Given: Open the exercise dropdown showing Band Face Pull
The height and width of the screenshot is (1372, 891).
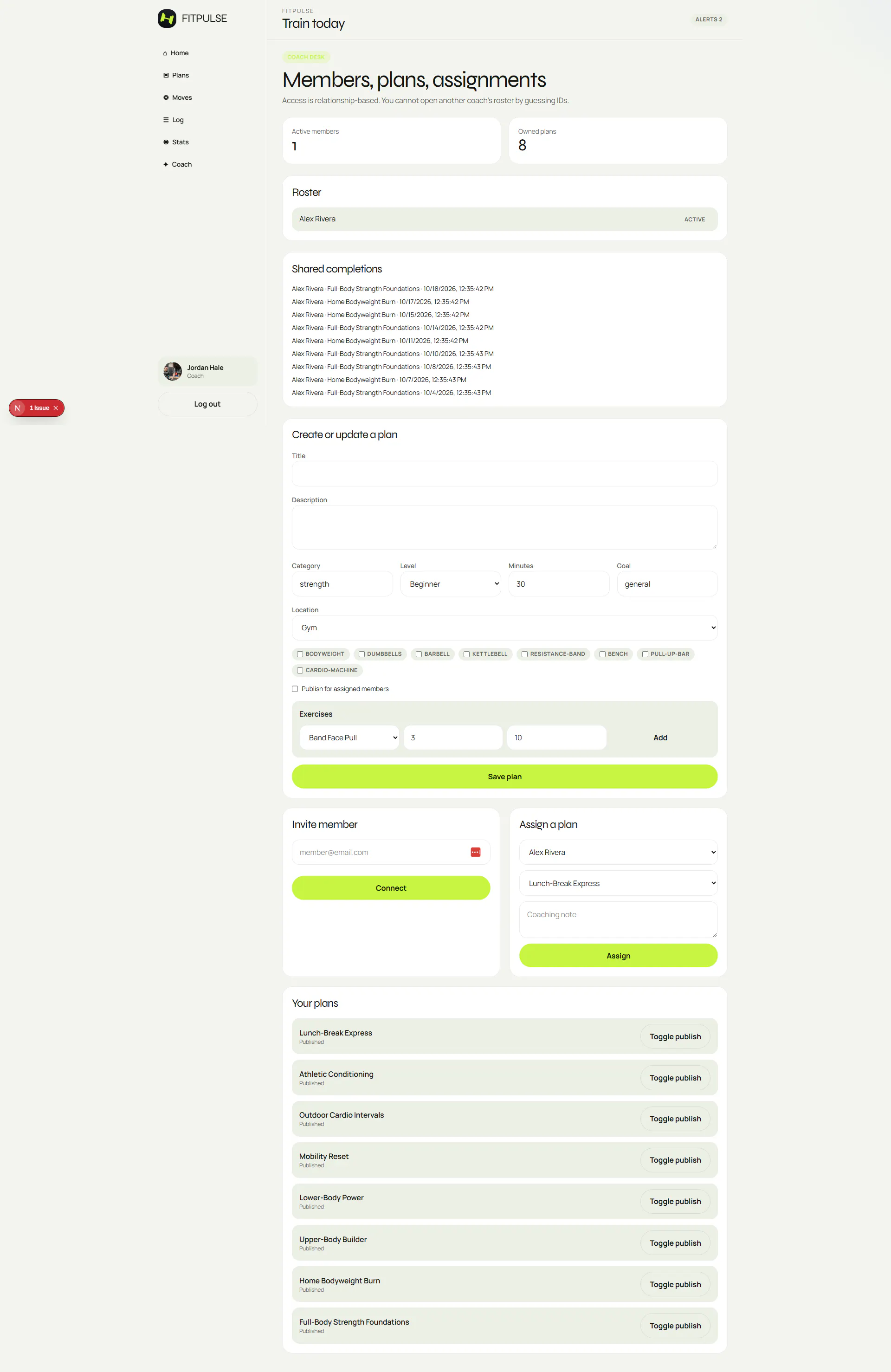Looking at the screenshot, I should point(349,738).
